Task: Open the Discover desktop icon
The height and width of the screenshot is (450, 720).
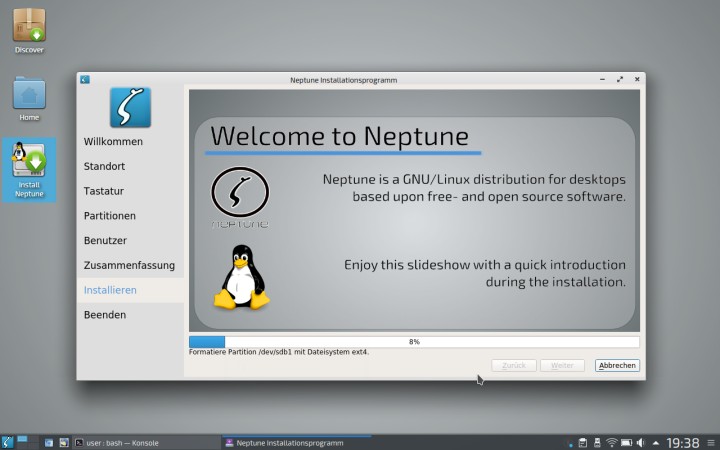Action: 29,30
